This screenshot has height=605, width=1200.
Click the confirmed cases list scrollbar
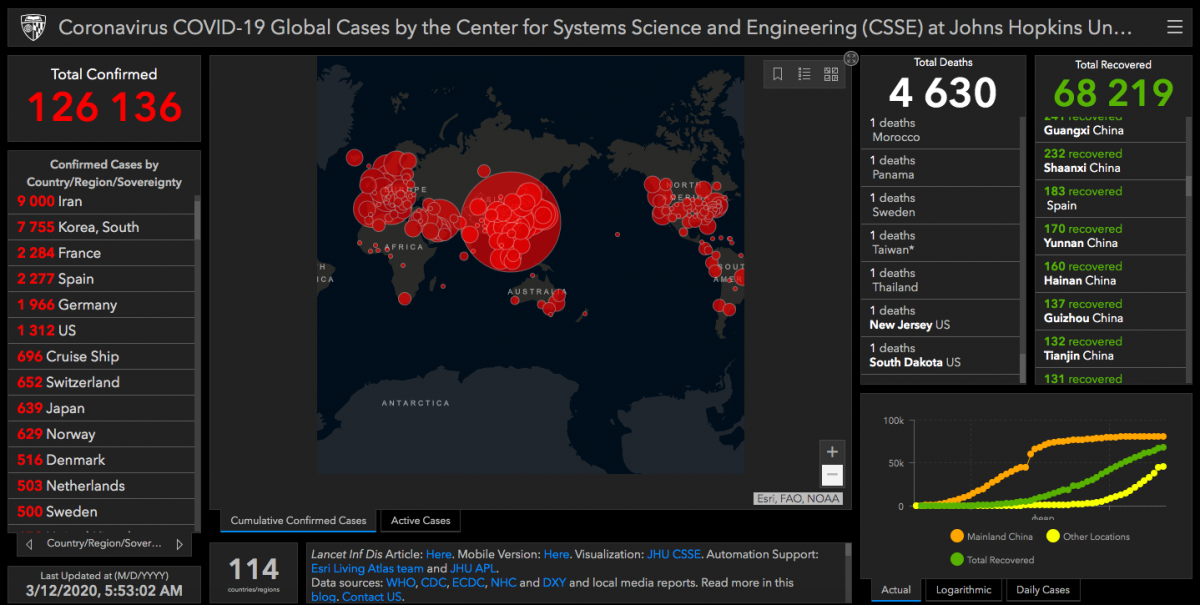coord(197,218)
